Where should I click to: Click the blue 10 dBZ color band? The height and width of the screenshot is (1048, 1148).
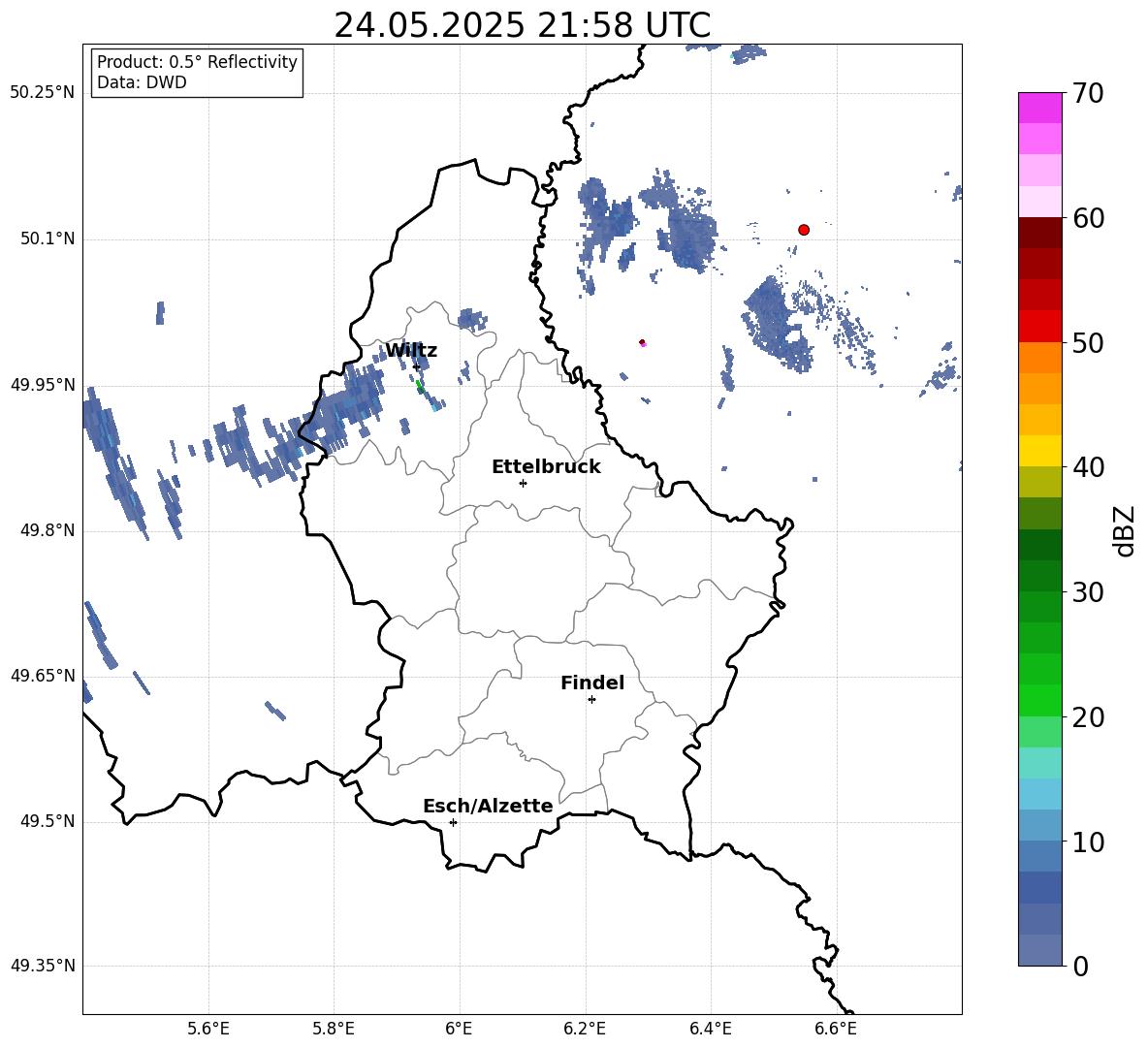1039,856
